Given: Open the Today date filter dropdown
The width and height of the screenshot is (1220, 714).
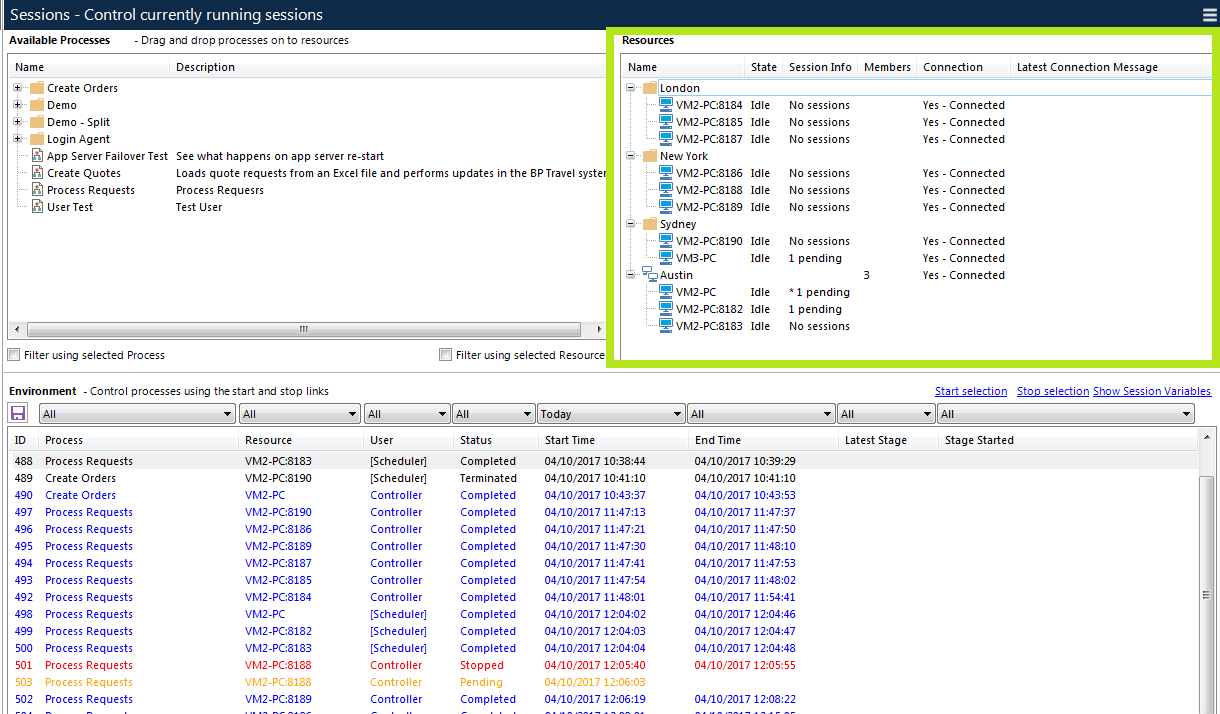Looking at the screenshot, I should pyautogui.click(x=611, y=414).
